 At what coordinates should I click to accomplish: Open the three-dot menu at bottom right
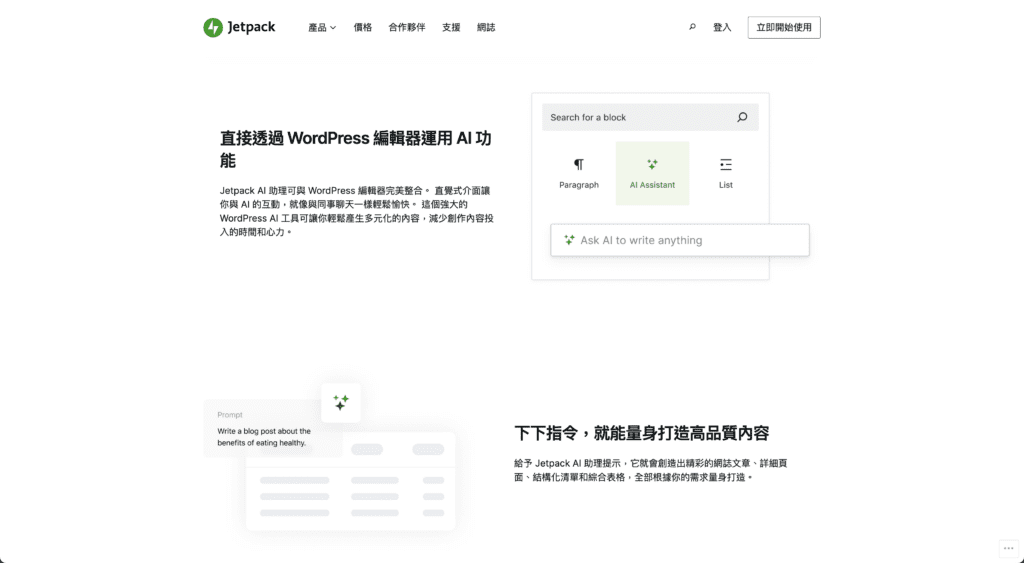coord(1008,547)
